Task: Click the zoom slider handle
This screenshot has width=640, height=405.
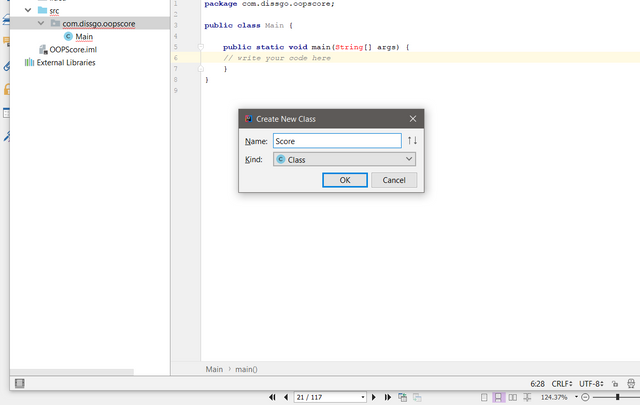Action: (x=618, y=397)
